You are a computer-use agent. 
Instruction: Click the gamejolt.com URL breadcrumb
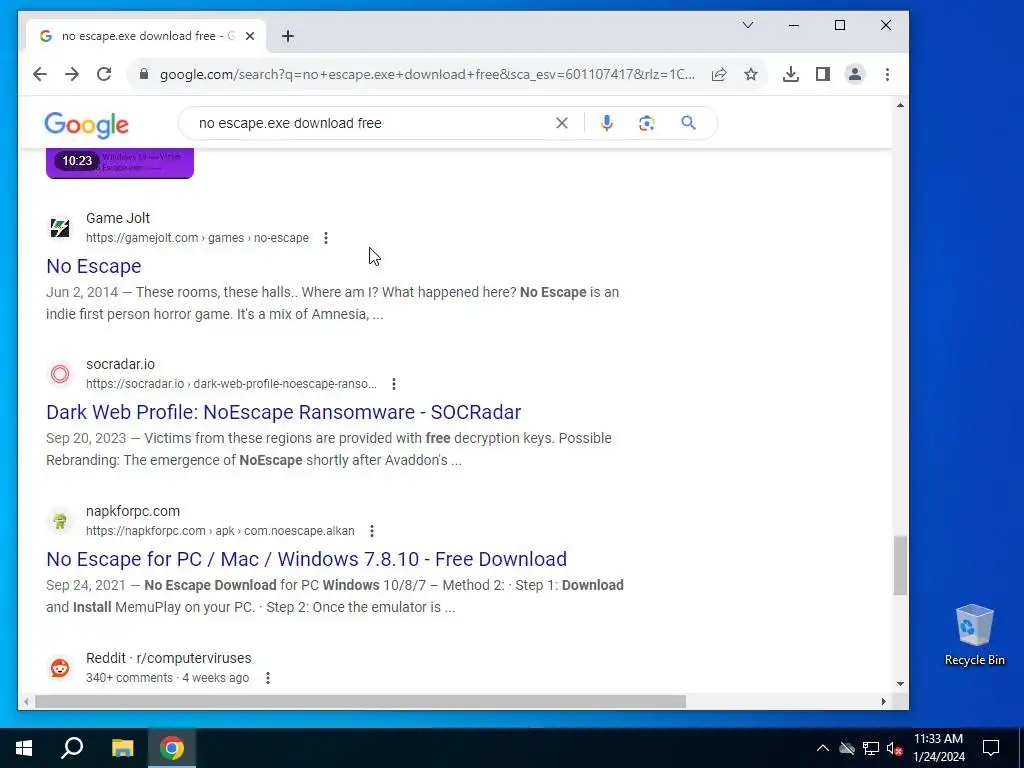pos(197,238)
